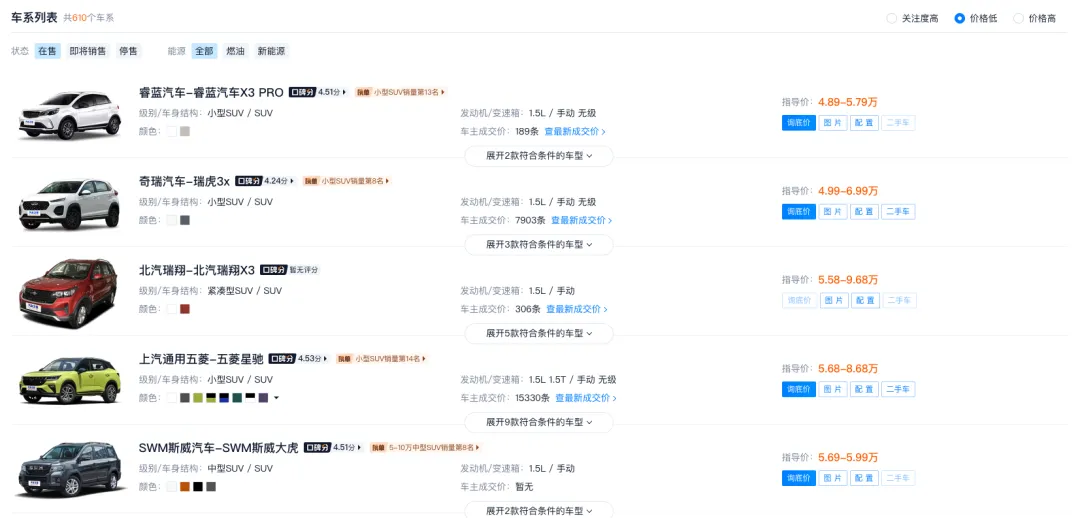Screen dimensions: 1080x518
Task: Open SWM斯威汽车-SWM斯威大虎 title link
Action: pyautogui.click(x=219, y=448)
